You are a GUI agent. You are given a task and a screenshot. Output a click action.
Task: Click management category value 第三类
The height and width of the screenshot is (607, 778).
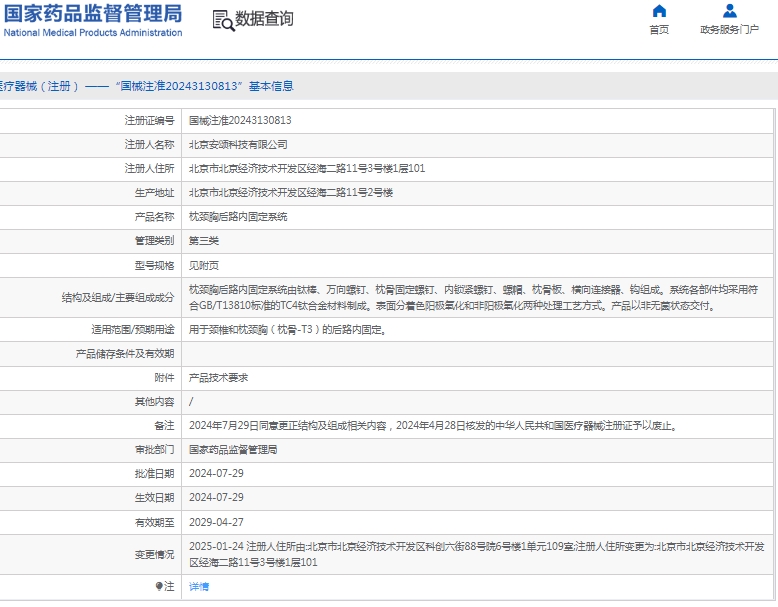click(204, 241)
